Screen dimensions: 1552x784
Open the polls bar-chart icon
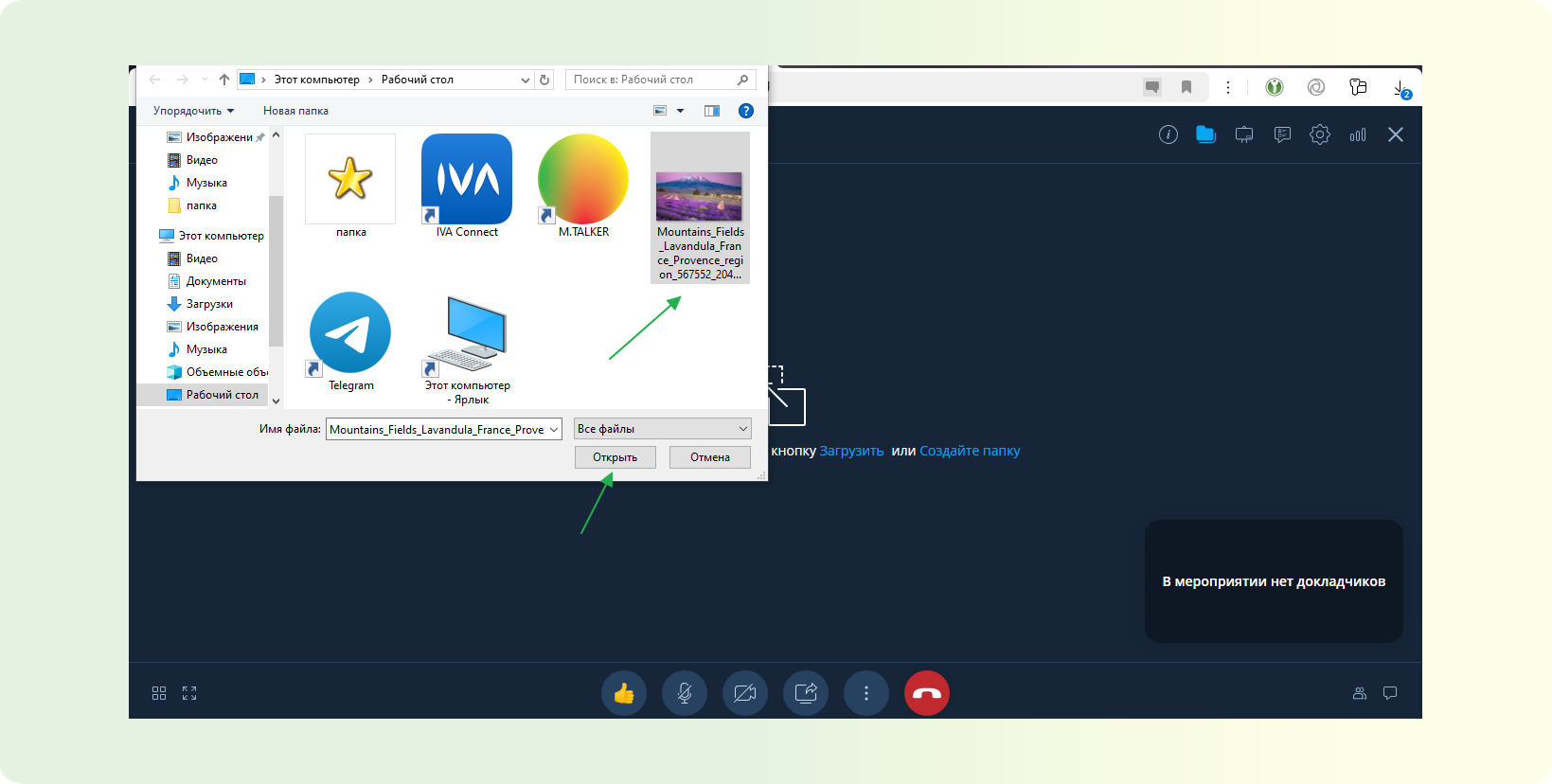[x=1358, y=134]
